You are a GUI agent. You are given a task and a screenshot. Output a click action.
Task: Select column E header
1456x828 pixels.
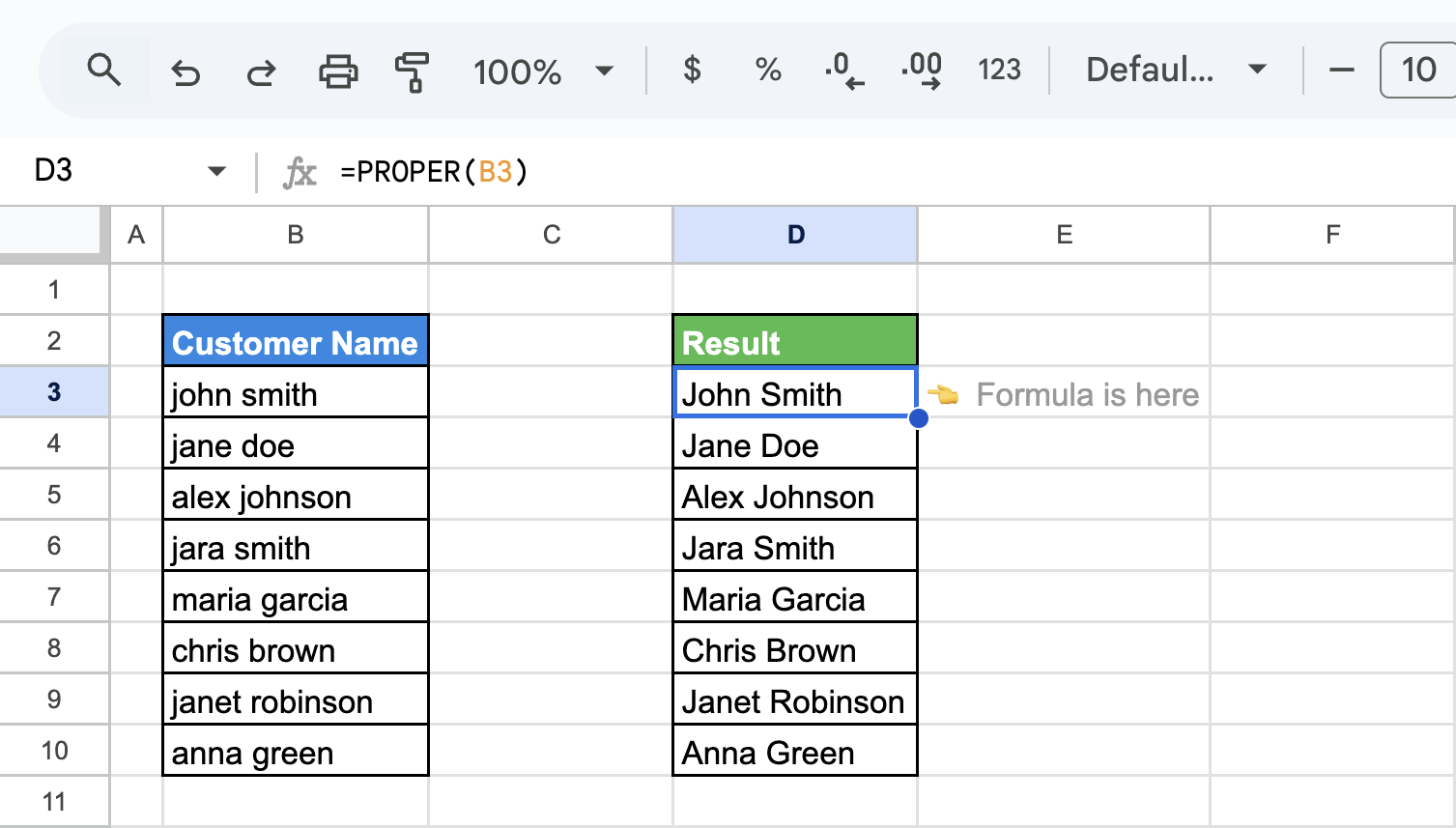[1064, 235]
